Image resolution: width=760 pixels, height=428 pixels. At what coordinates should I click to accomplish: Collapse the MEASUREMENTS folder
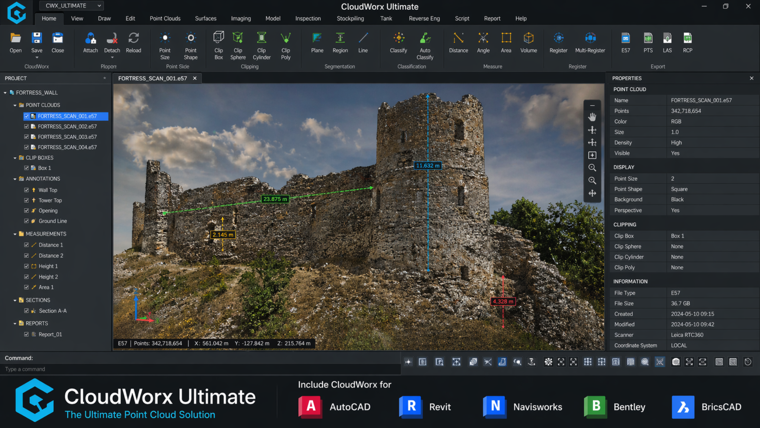(x=15, y=234)
